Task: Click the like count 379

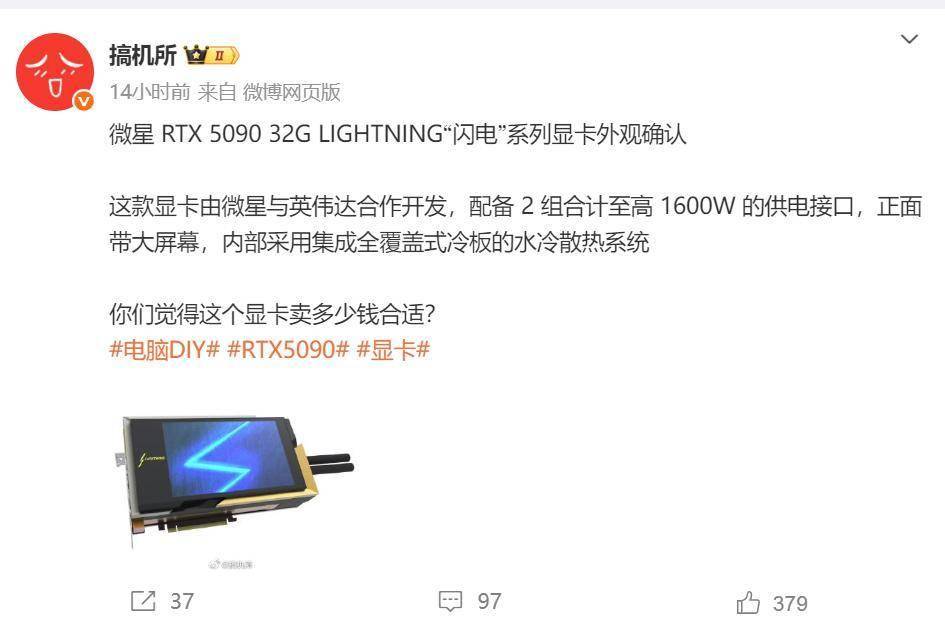Action: pyautogui.click(x=790, y=603)
